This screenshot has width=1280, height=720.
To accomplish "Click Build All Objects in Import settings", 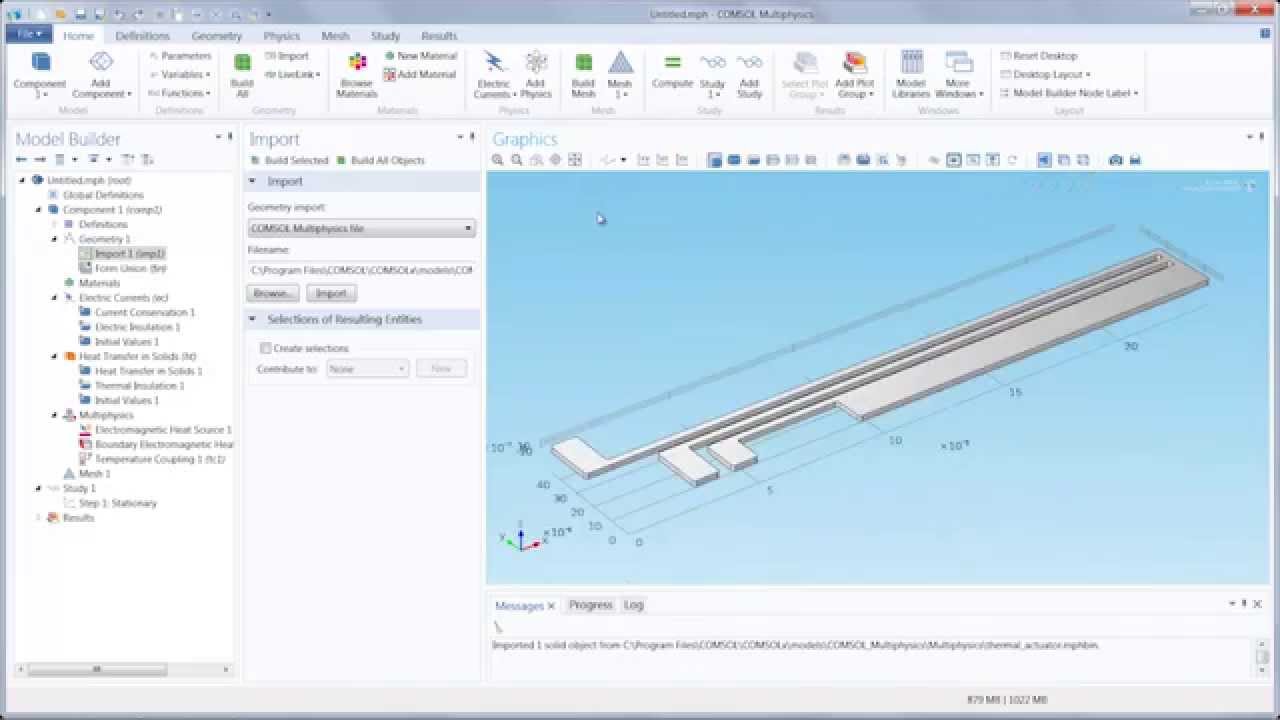I will tap(381, 160).
